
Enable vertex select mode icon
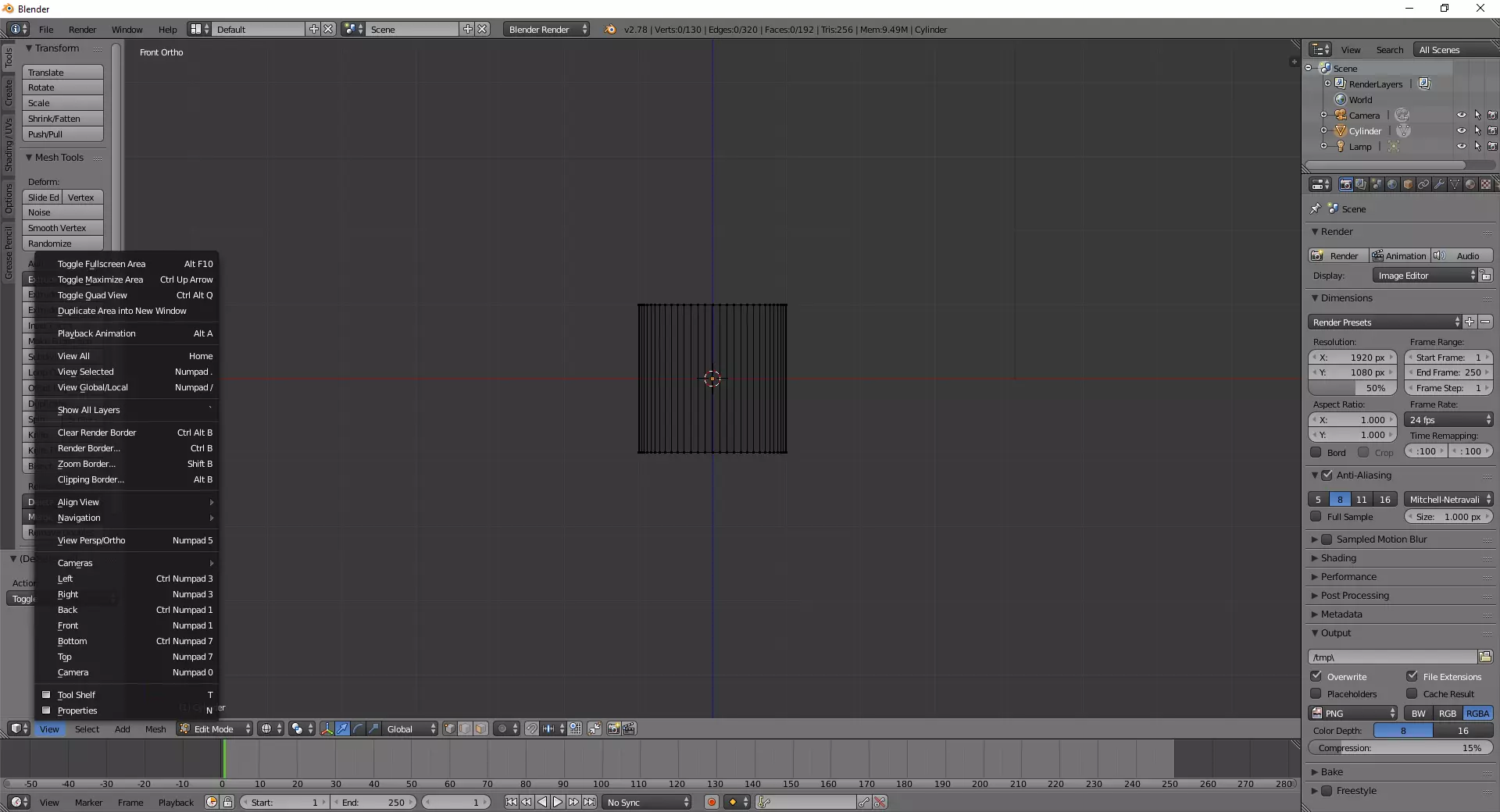(x=450, y=728)
